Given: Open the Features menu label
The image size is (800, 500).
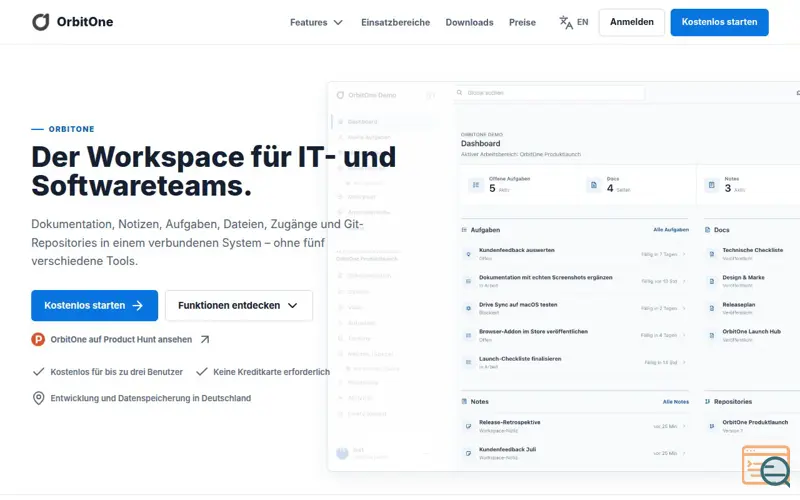Looking at the screenshot, I should (x=309, y=22).
